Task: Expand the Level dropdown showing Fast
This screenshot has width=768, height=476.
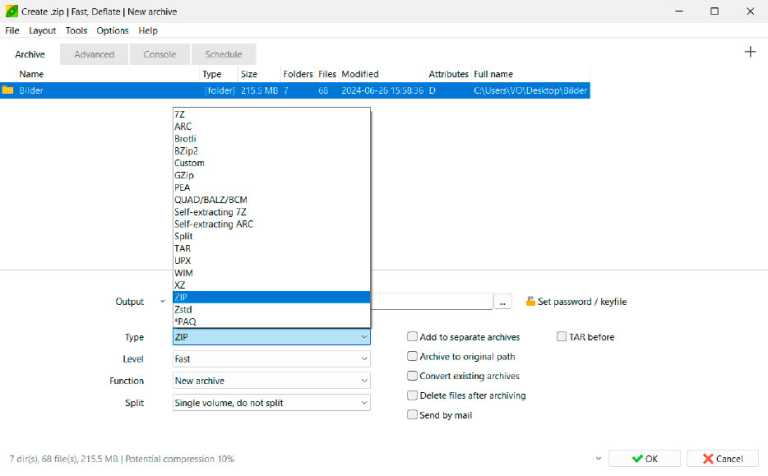Action: pyautogui.click(x=271, y=358)
